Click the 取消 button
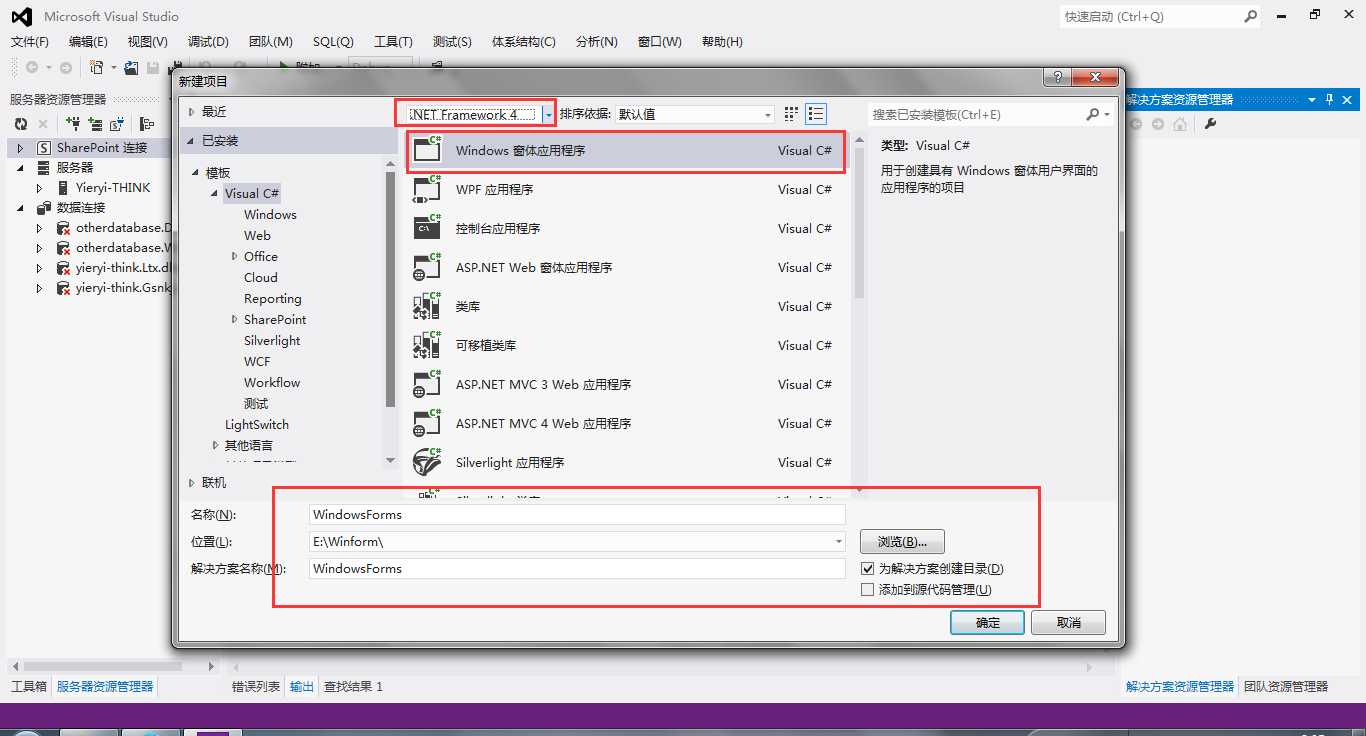1366x736 pixels. click(x=1068, y=622)
